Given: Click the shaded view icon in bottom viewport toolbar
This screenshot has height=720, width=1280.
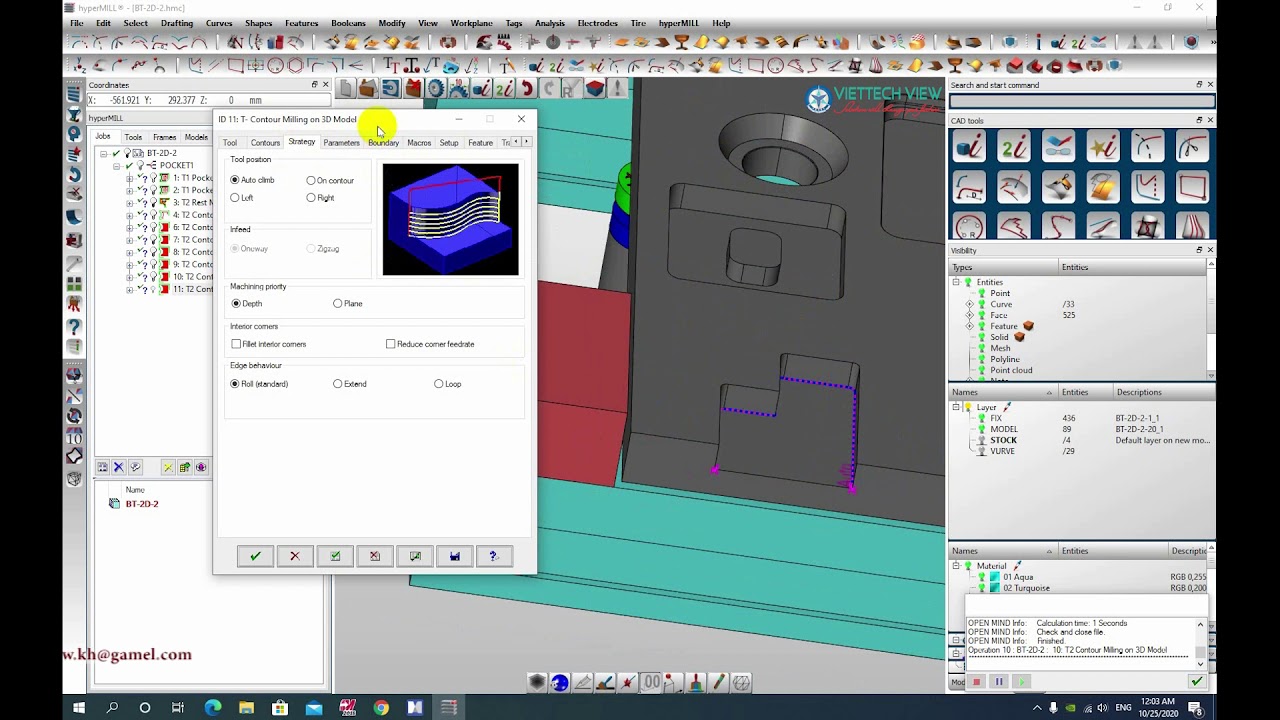Looking at the screenshot, I should pyautogui.click(x=537, y=683).
